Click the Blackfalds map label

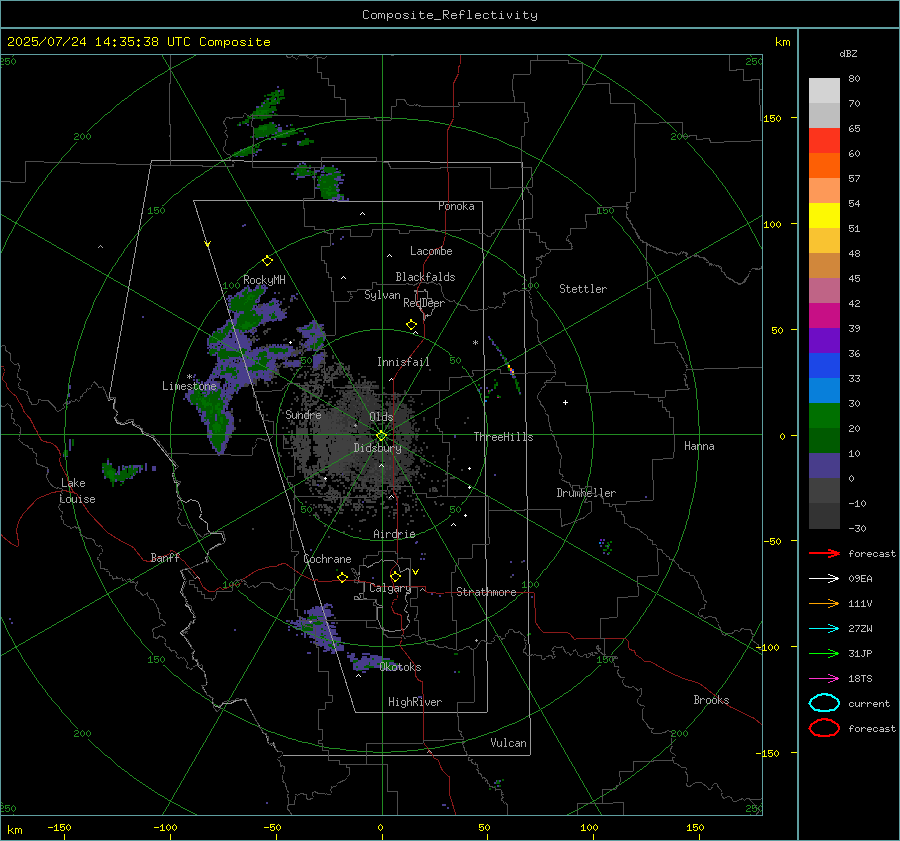pyautogui.click(x=425, y=277)
